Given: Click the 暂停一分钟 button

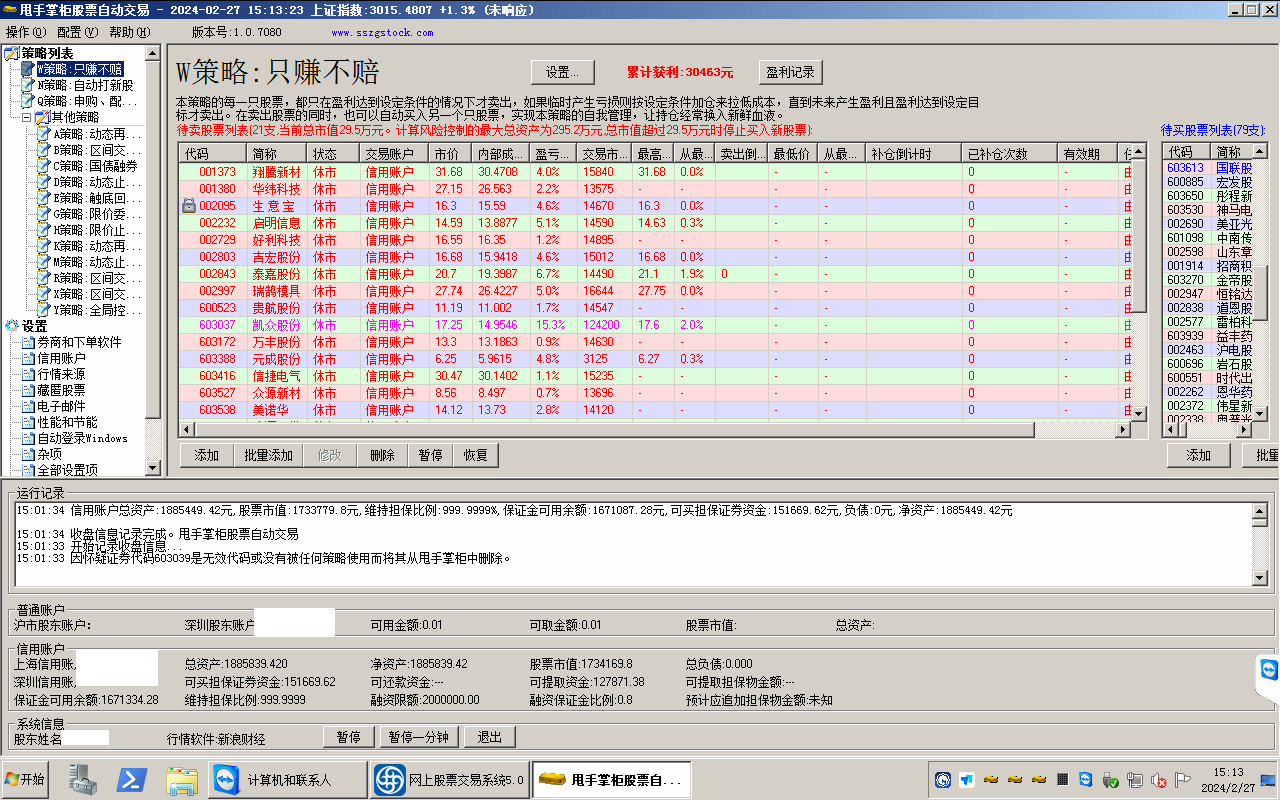Looking at the screenshot, I should [x=418, y=737].
